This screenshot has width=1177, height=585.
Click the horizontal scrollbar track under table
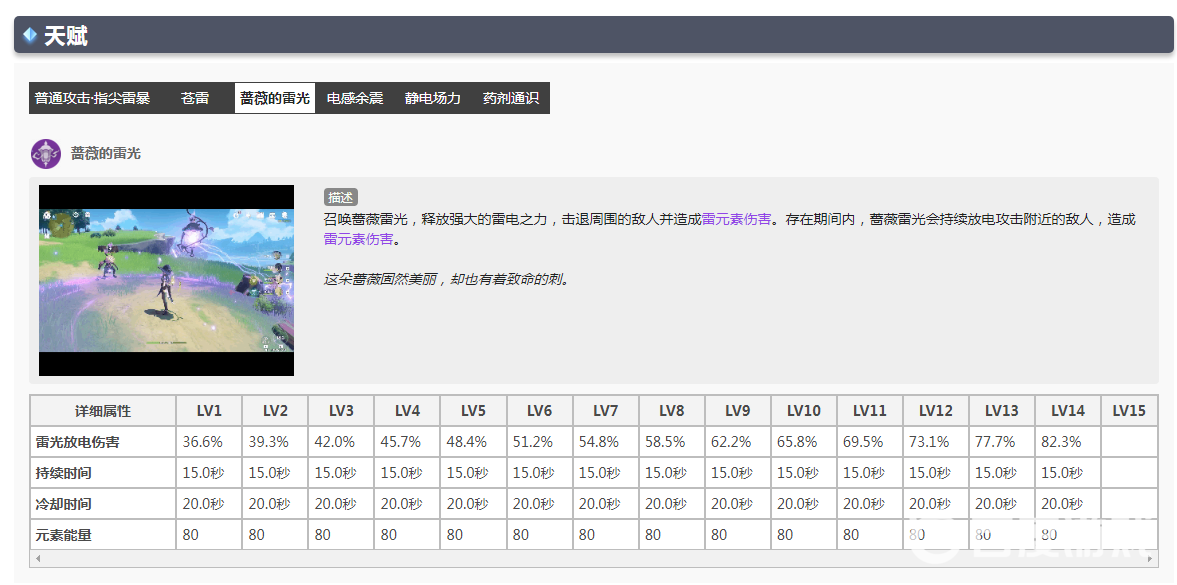click(593, 558)
